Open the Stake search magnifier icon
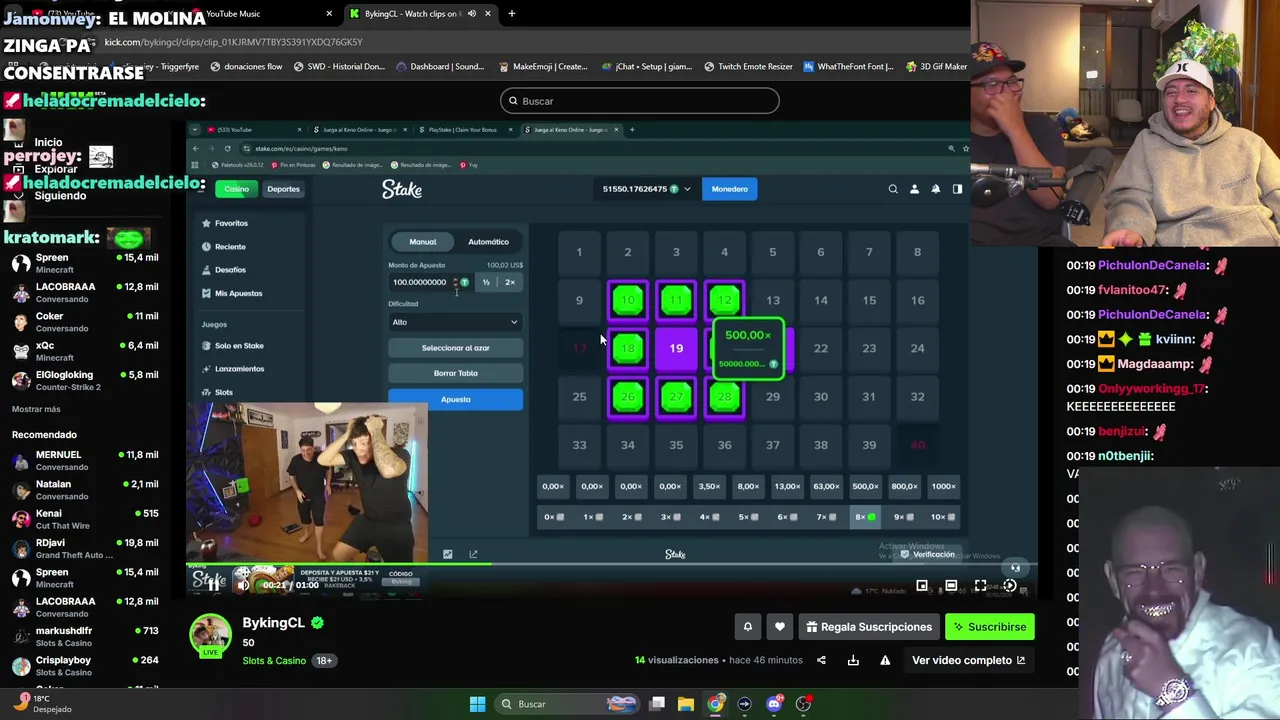 893,189
